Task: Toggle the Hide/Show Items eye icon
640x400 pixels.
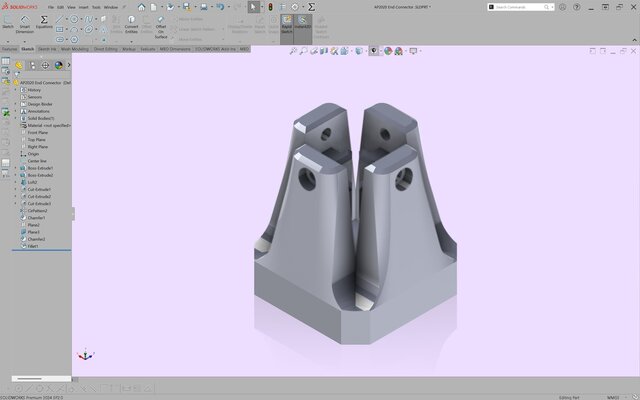Action: [x=374, y=51]
